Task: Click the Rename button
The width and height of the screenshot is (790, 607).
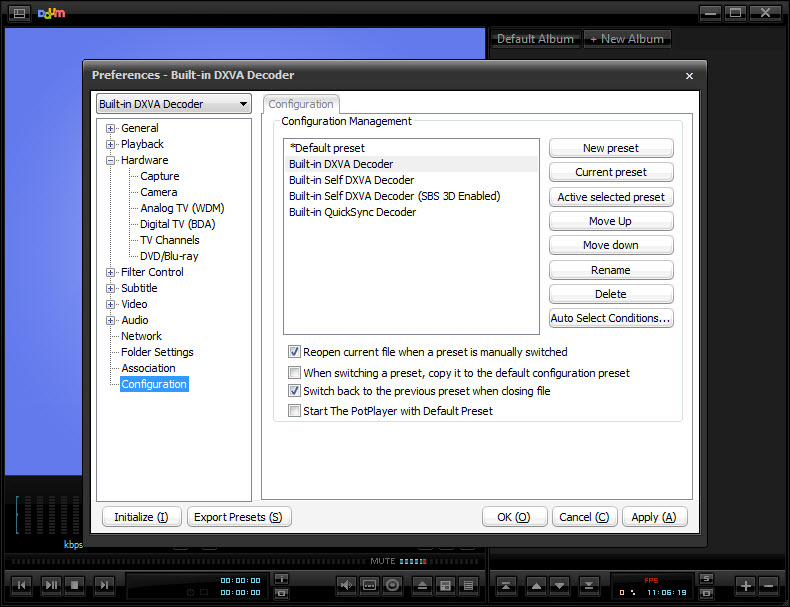Action: pyautogui.click(x=611, y=270)
